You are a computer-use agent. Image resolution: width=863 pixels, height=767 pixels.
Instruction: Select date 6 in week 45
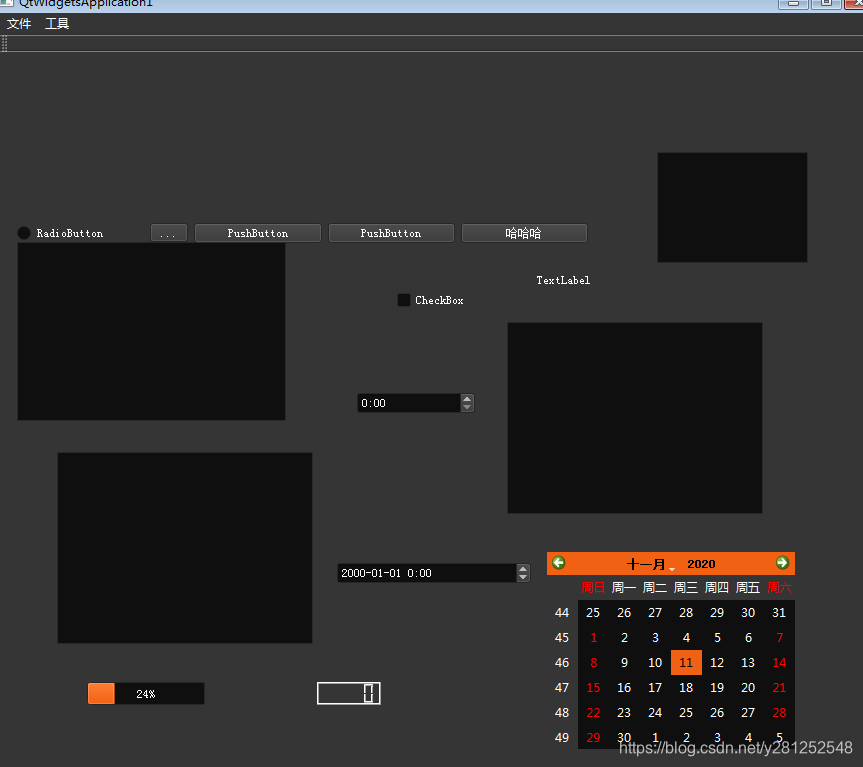(748, 638)
